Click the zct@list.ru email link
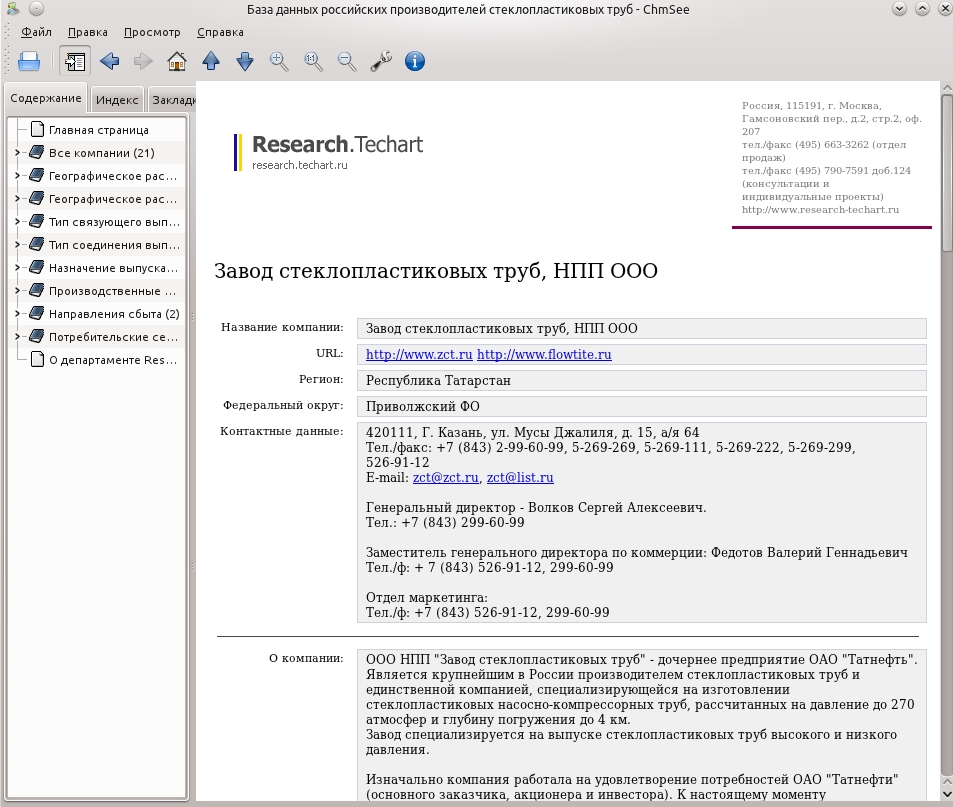This screenshot has width=953, height=807. (520, 478)
